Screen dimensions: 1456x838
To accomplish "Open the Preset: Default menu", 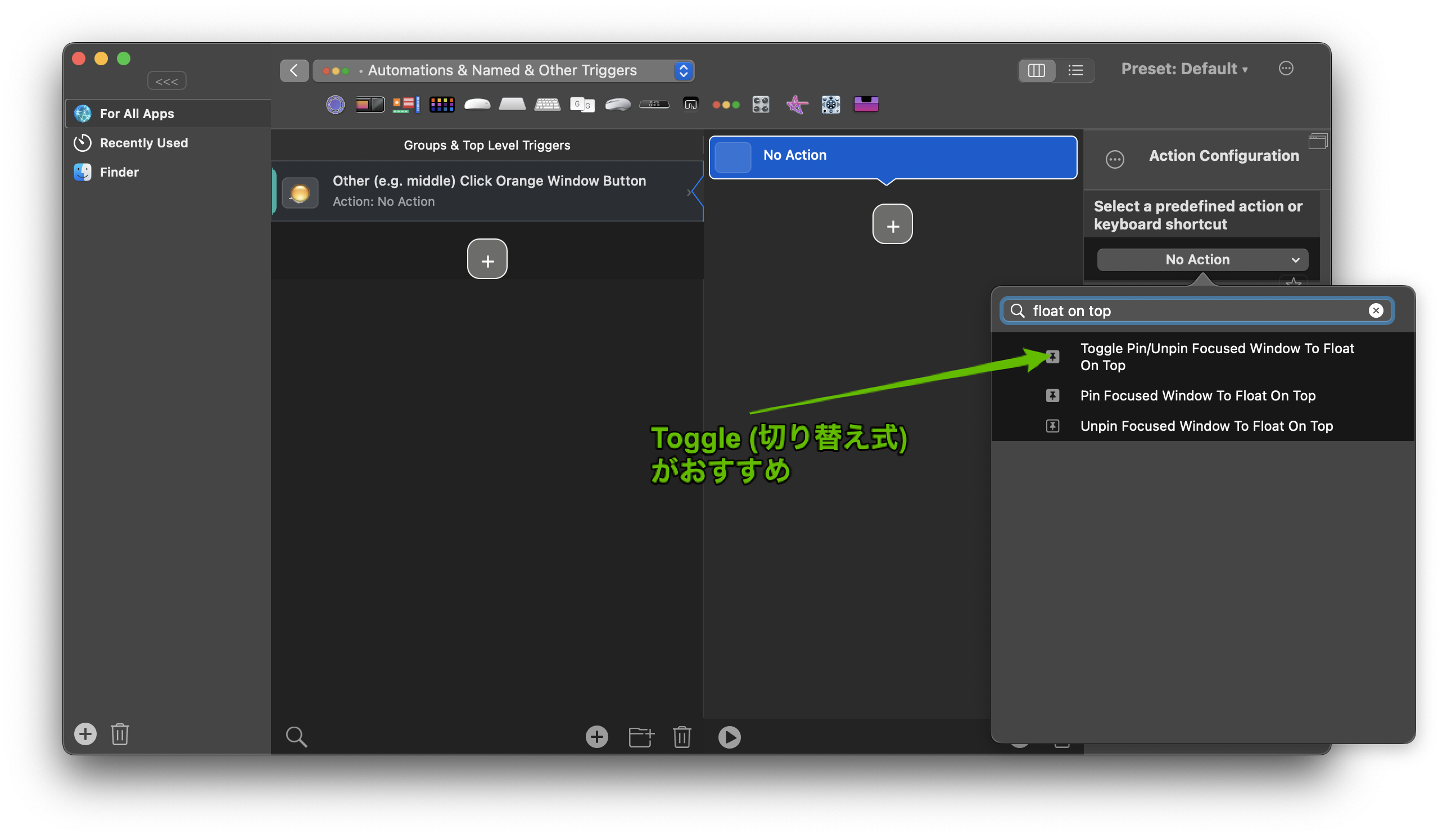I will [1184, 69].
